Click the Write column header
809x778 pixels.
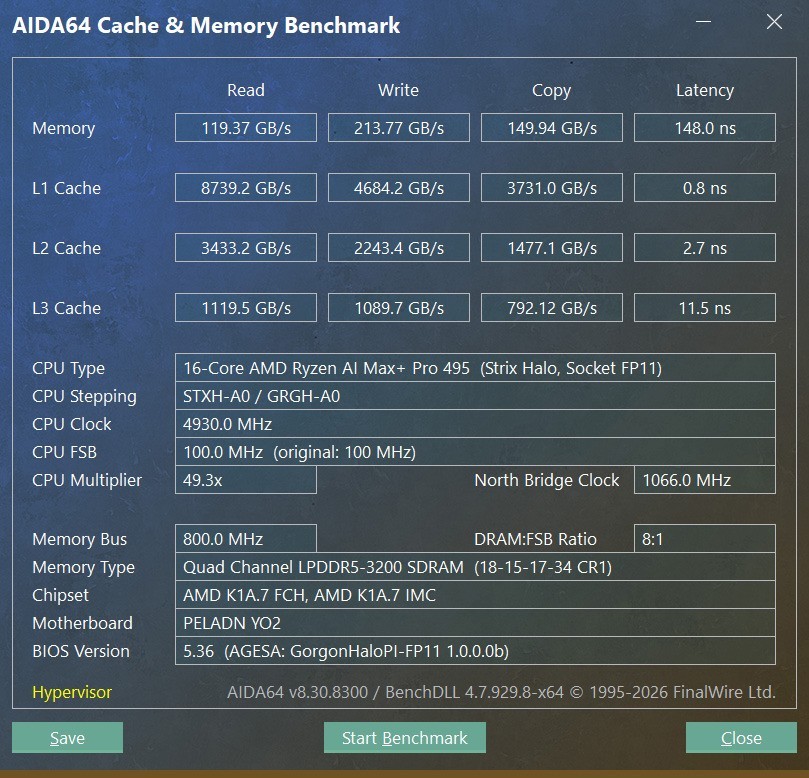tap(398, 90)
